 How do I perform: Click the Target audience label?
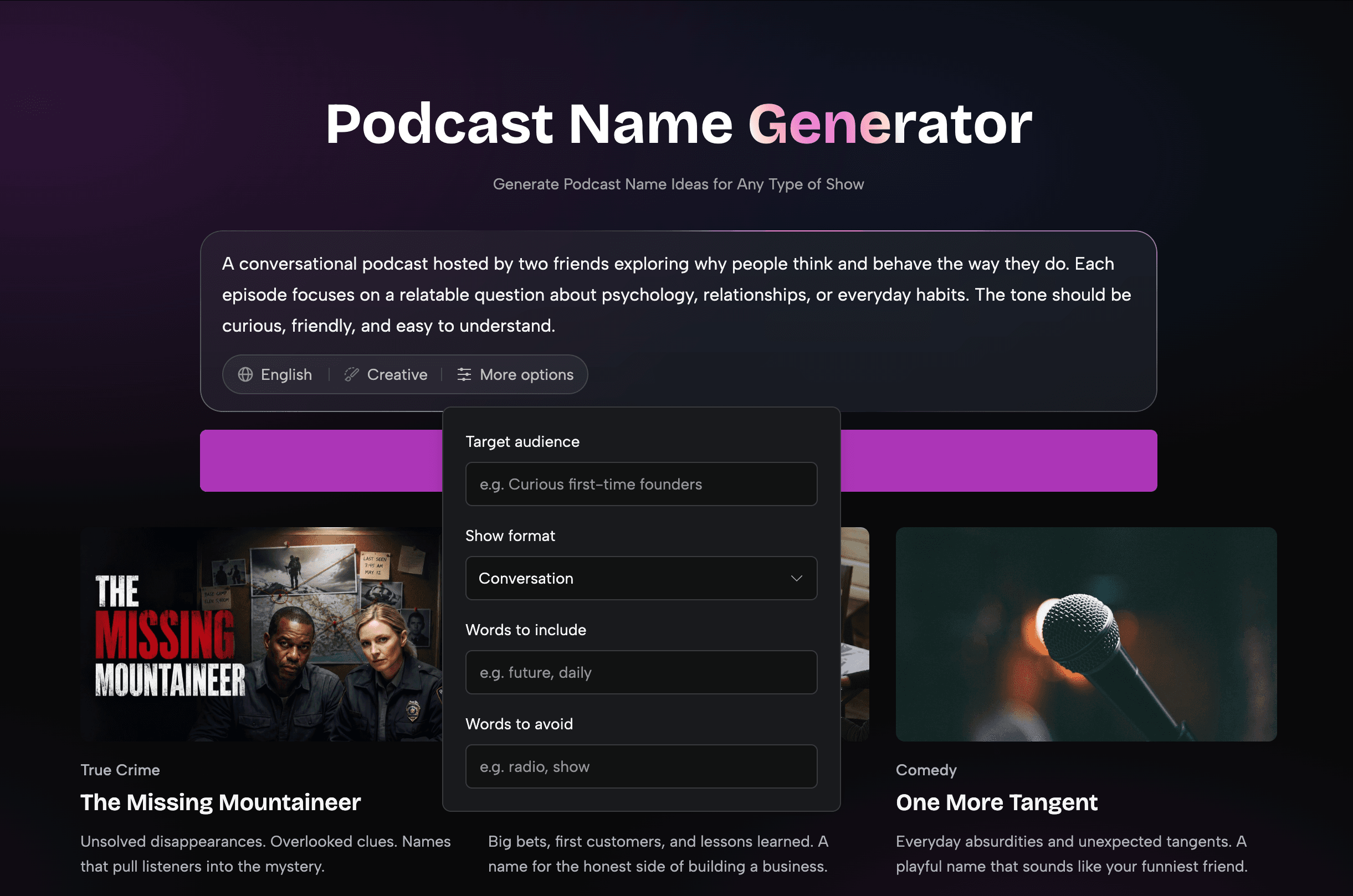tap(522, 442)
